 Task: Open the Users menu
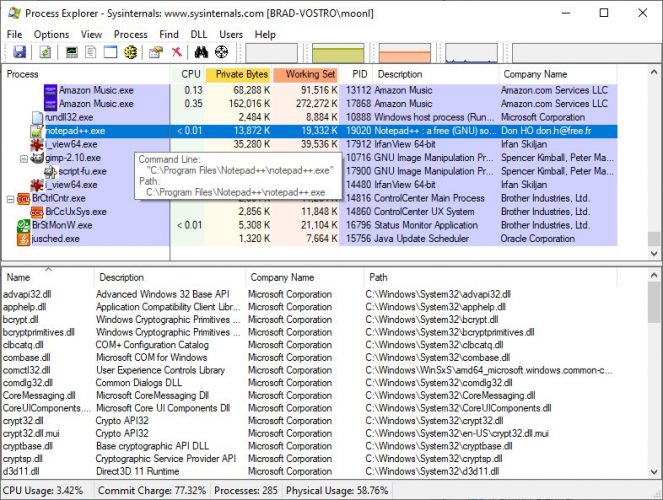click(x=231, y=34)
